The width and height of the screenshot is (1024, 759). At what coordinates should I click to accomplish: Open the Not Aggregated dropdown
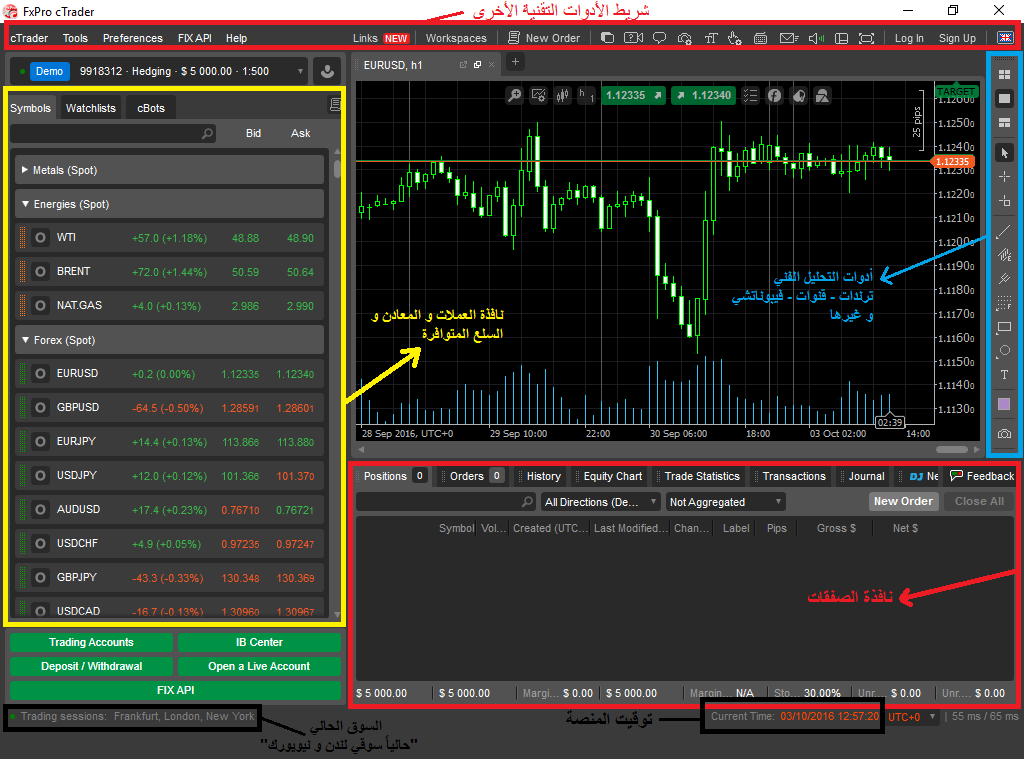726,502
